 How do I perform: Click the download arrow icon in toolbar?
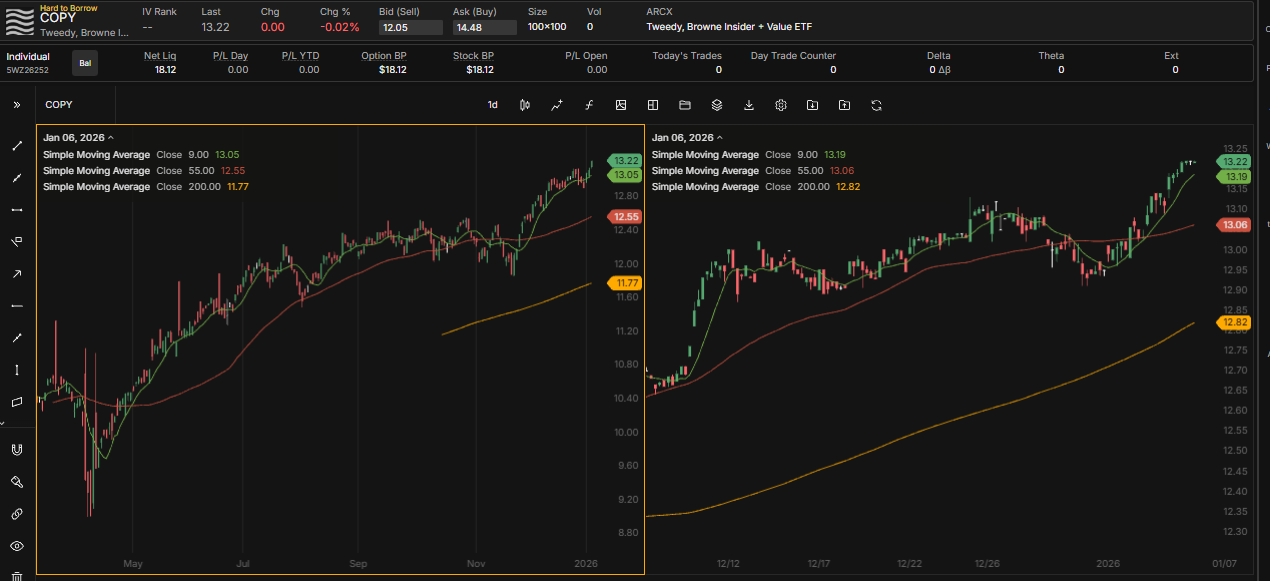(749, 105)
